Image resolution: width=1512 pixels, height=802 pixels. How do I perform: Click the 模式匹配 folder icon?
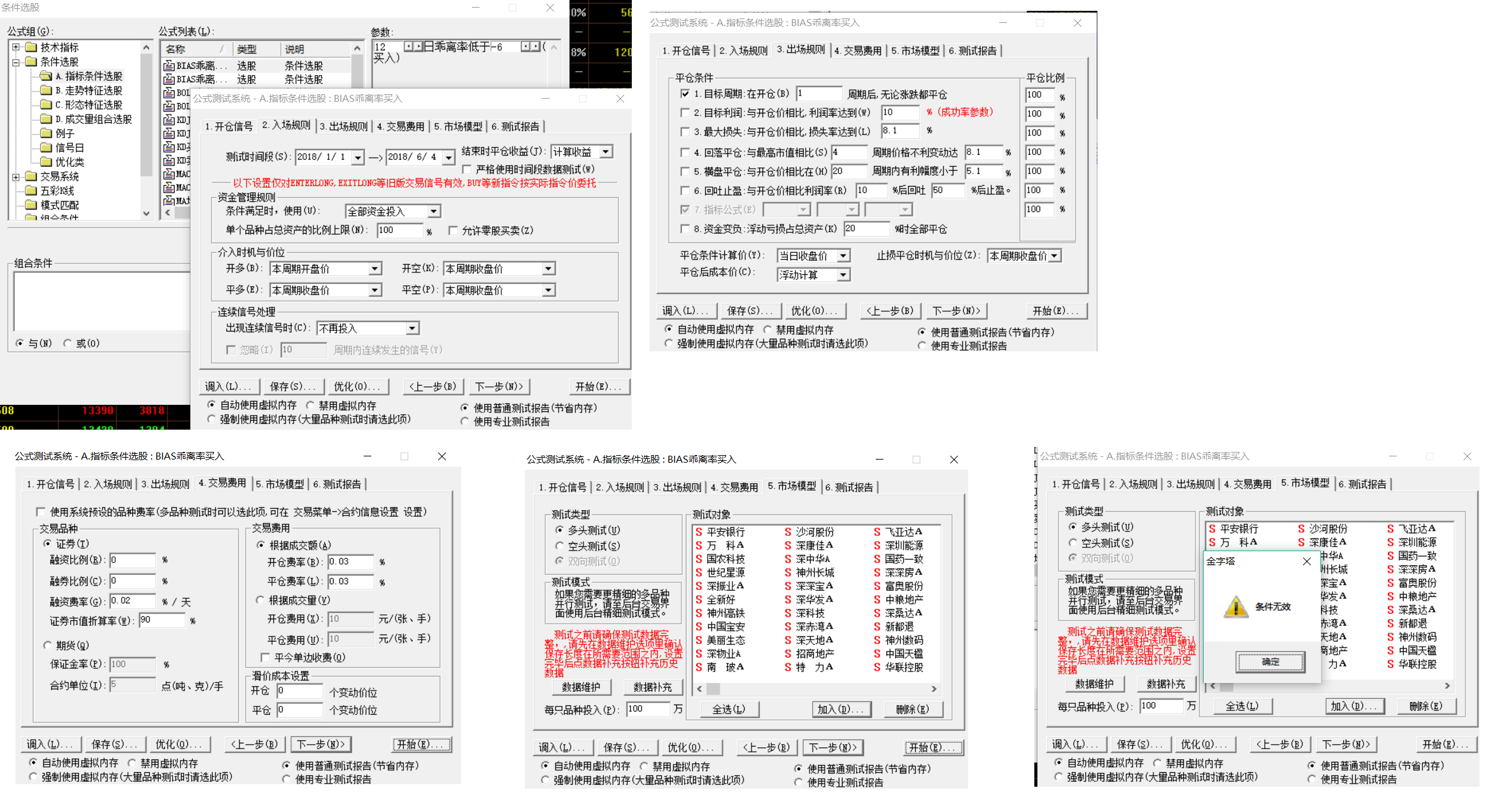click(x=31, y=205)
